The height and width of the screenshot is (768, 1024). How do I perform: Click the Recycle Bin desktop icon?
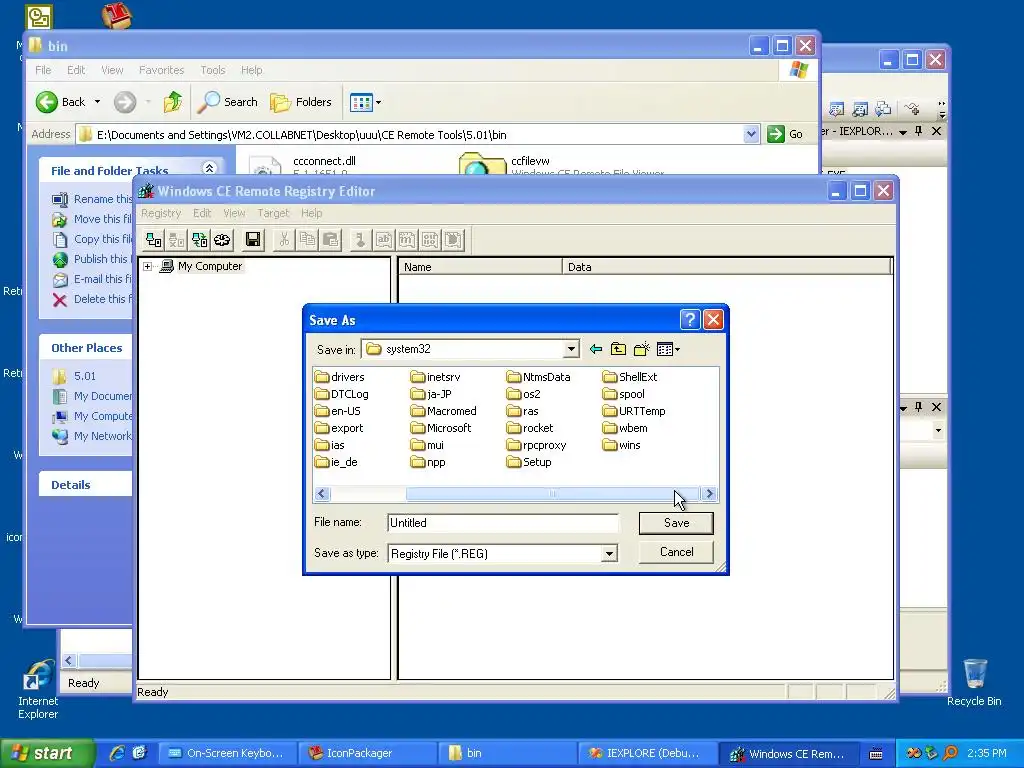tap(974, 682)
